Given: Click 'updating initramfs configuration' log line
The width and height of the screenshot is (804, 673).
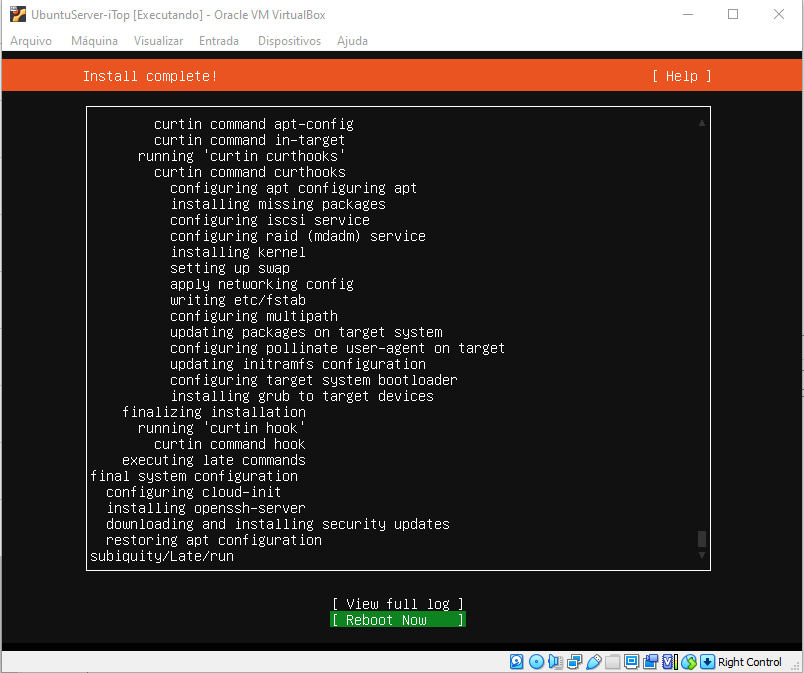Looking at the screenshot, I should coord(298,364).
